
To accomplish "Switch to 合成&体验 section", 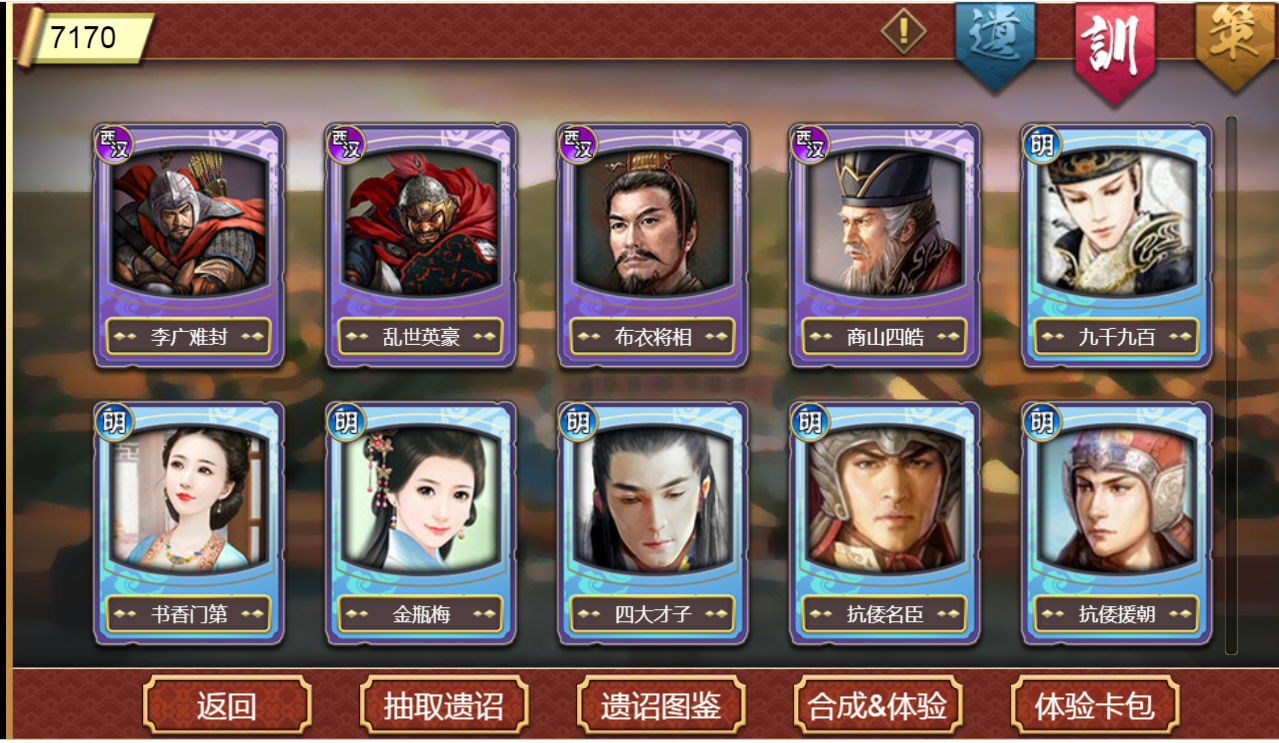I will click(878, 706).
